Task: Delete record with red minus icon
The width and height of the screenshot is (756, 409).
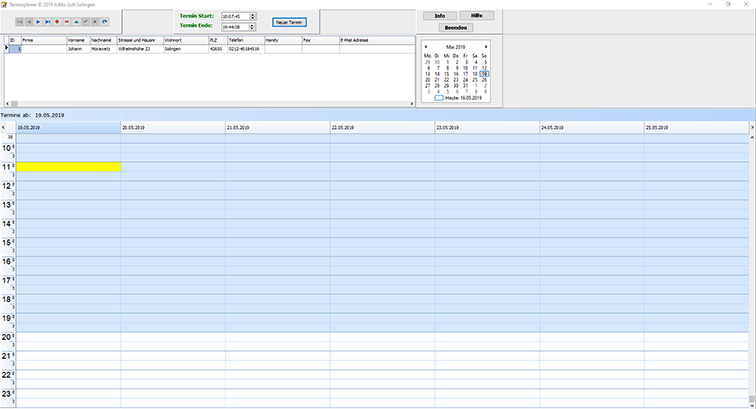Action: tap(68, 20)
